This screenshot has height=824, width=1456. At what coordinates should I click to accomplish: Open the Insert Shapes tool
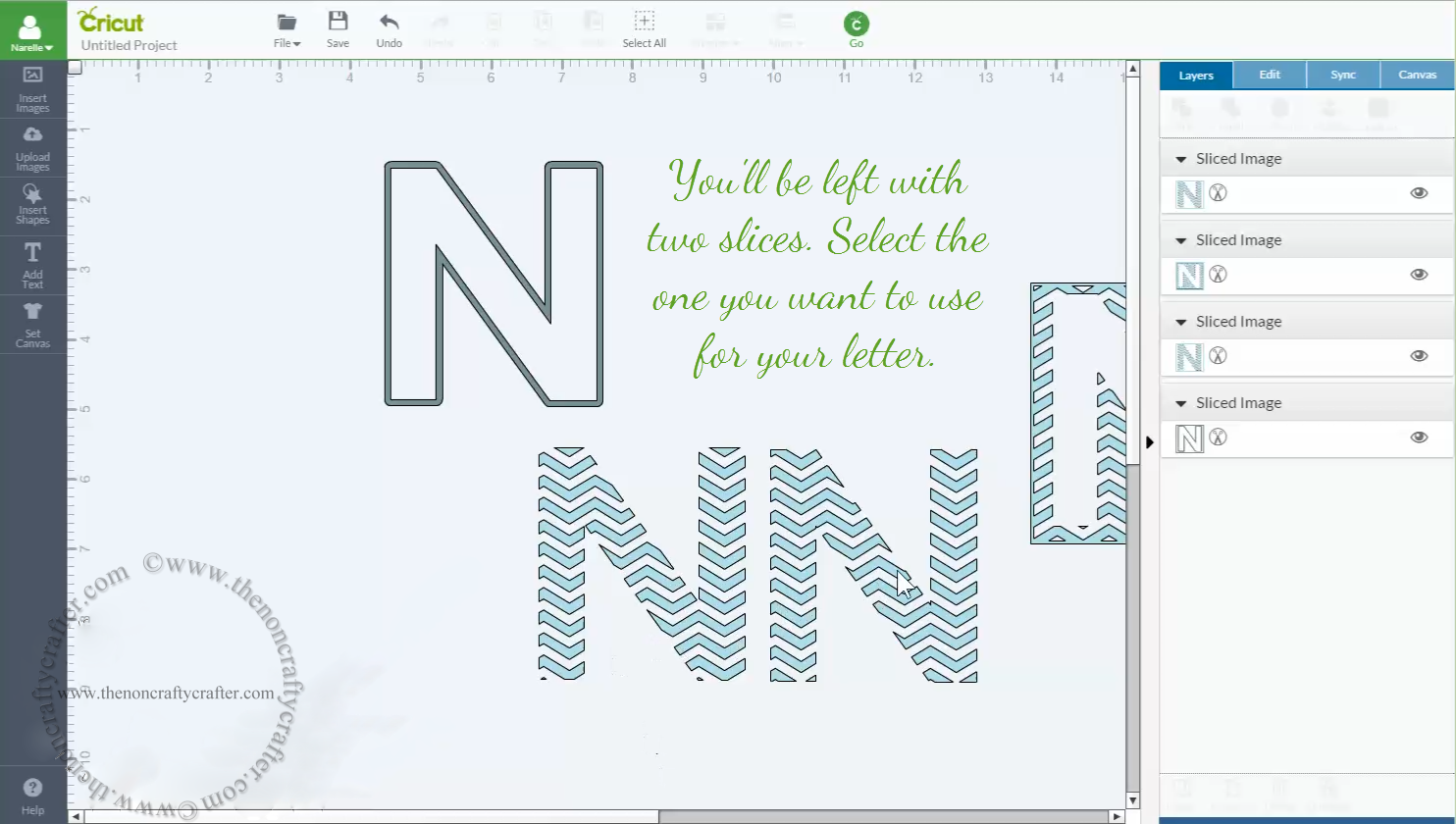point(32,206)
